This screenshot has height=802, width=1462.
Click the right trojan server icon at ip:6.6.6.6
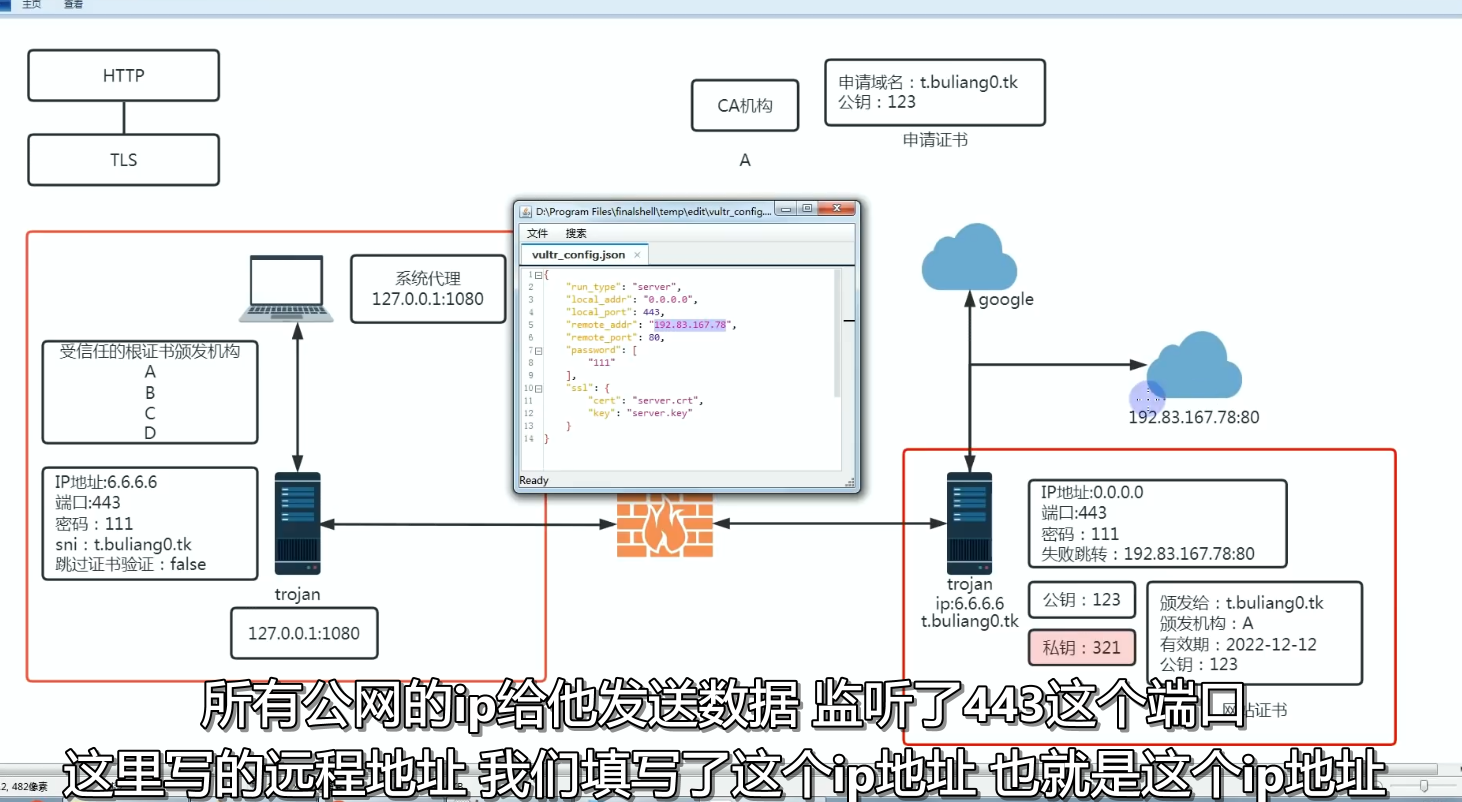[969, 523]
